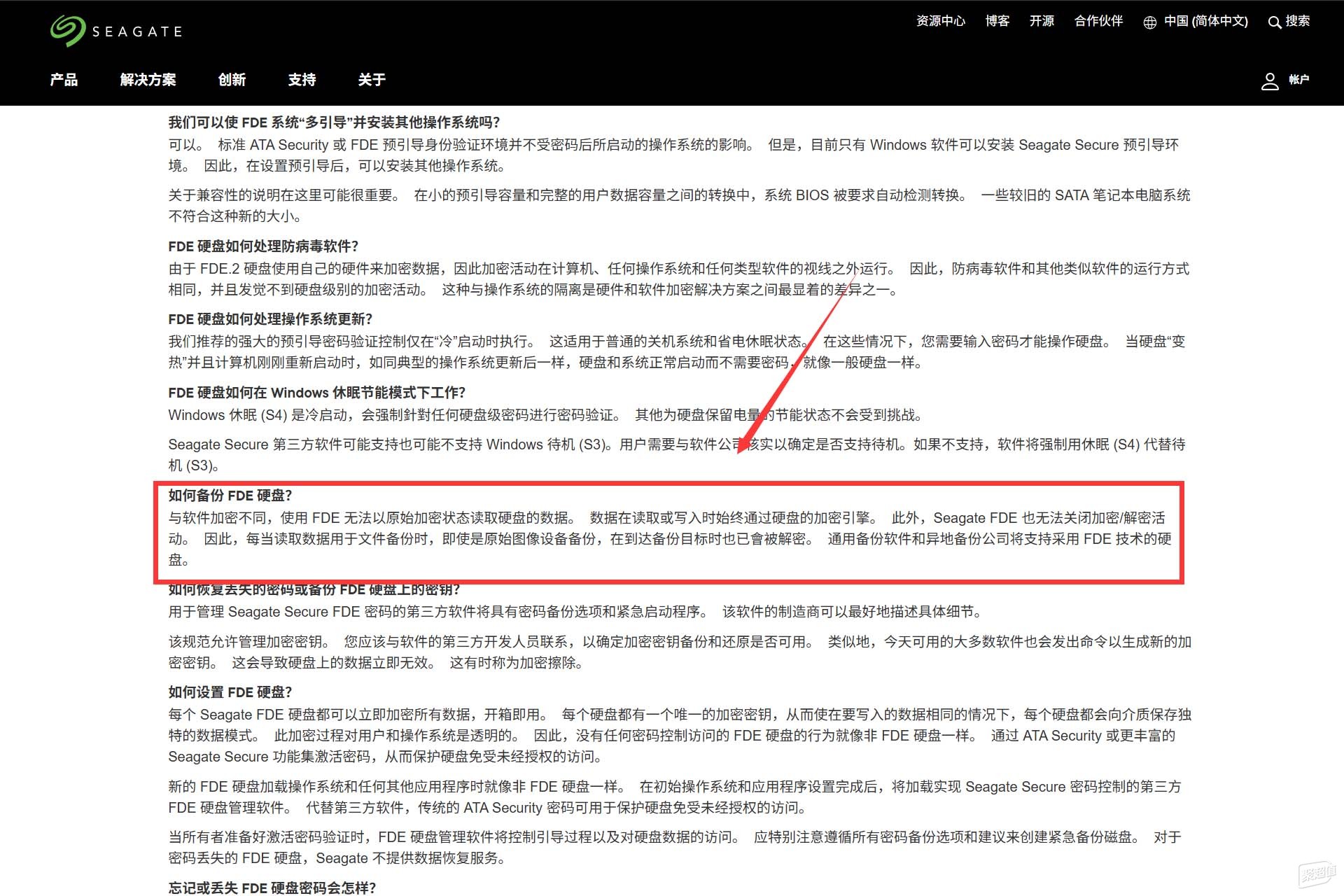The height and width of the screenshot is (896, 1344).
Task: Click the 搜索 label
Action: (1298, 21)
